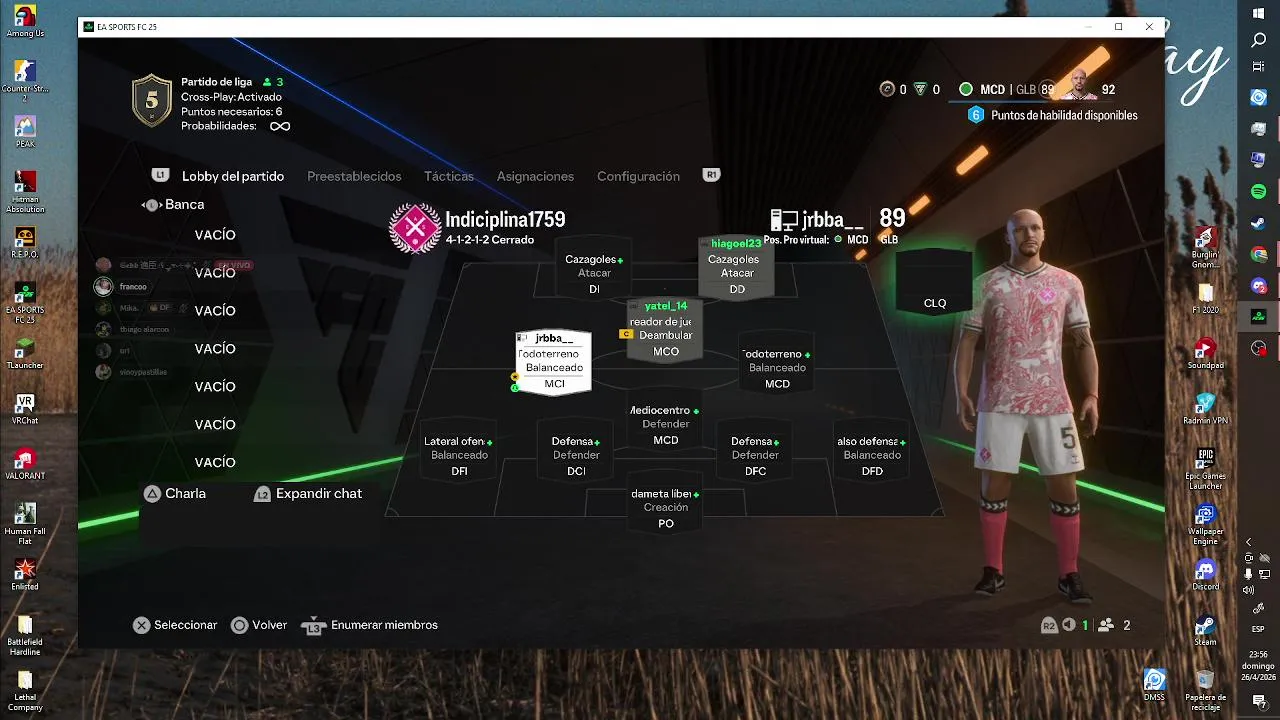Click the R1 shoulder button icon

click(712, 175)
